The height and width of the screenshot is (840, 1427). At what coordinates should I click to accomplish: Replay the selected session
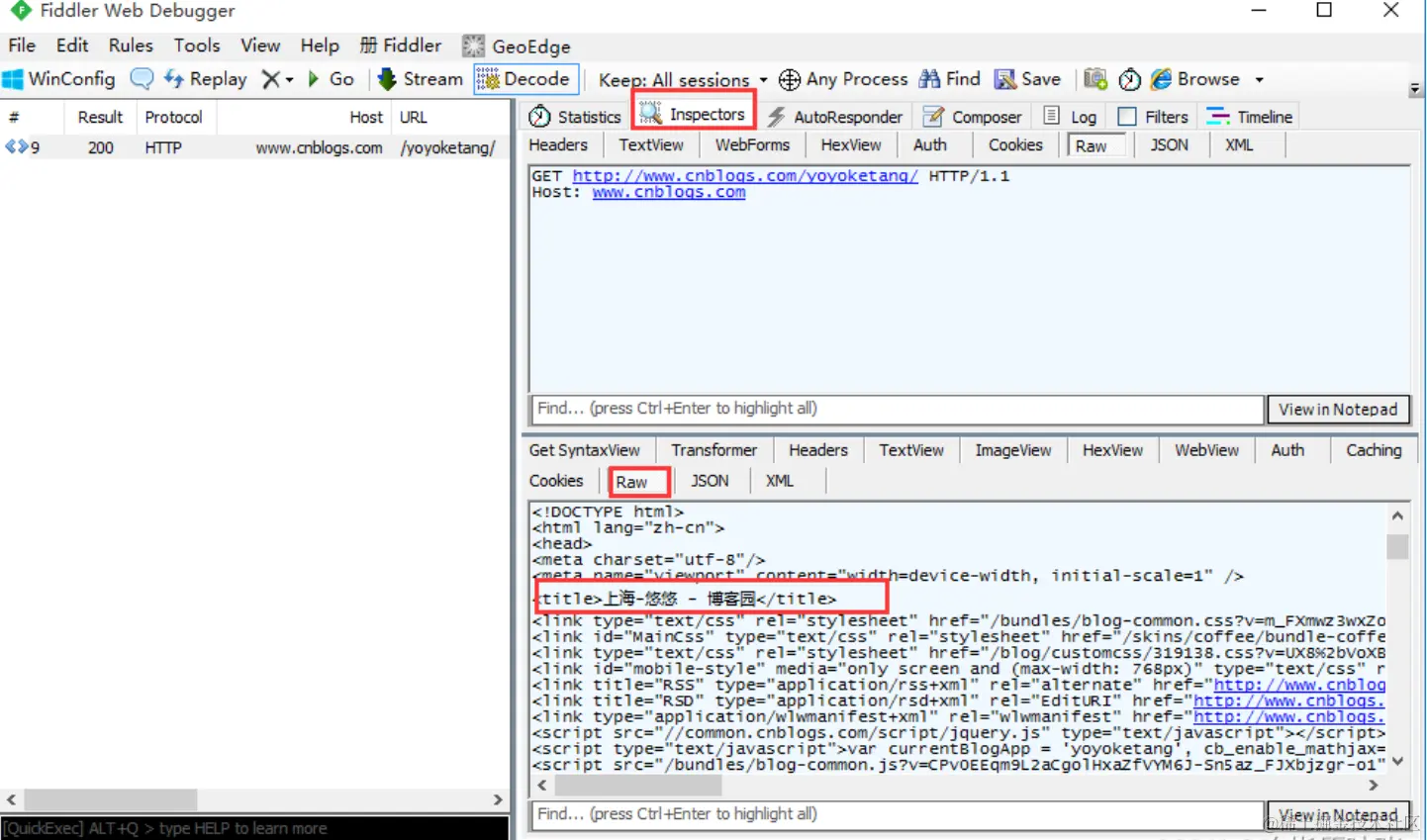click(206, 79)
